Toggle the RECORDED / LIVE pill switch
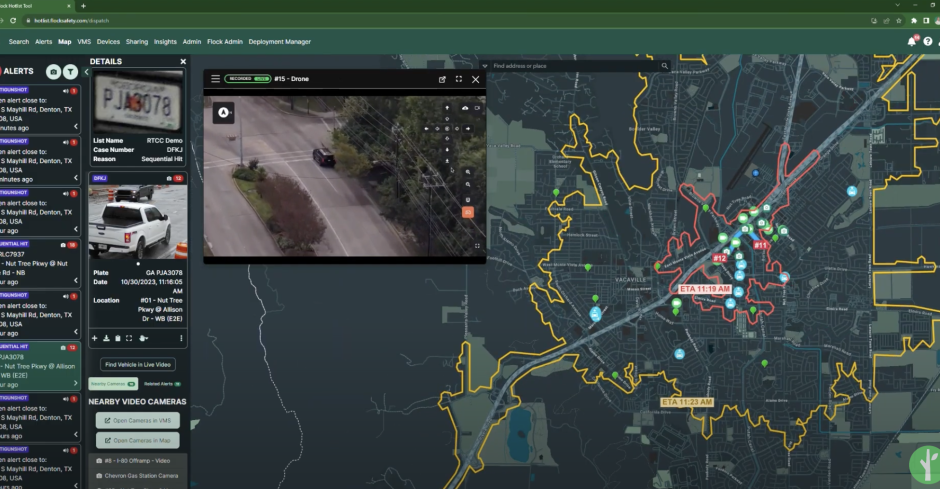 click(x=248, y=79)
